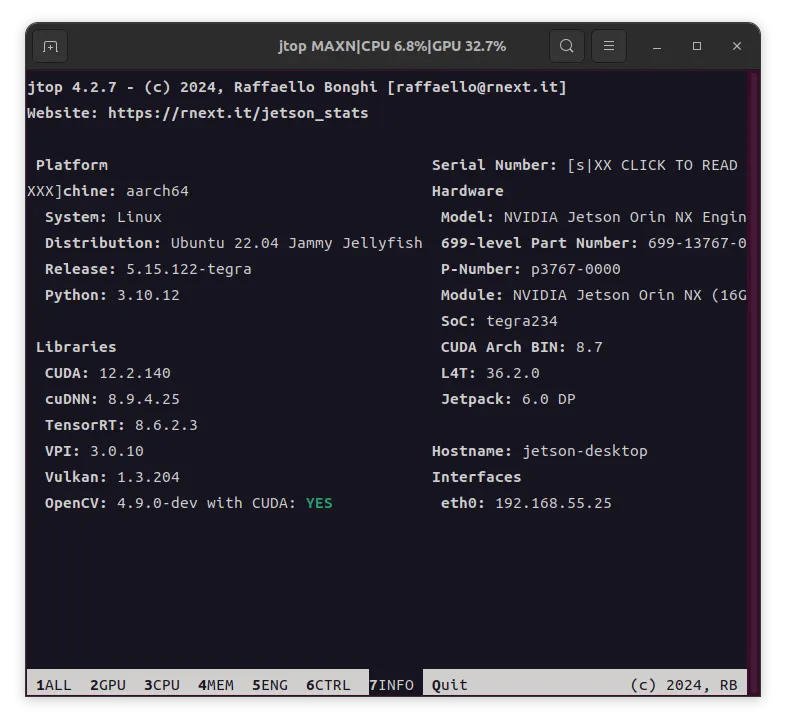This screenshot has width=786, height=725.
Task: Click the Hostname jetson-desktop line
Action: tap(540, 451)
